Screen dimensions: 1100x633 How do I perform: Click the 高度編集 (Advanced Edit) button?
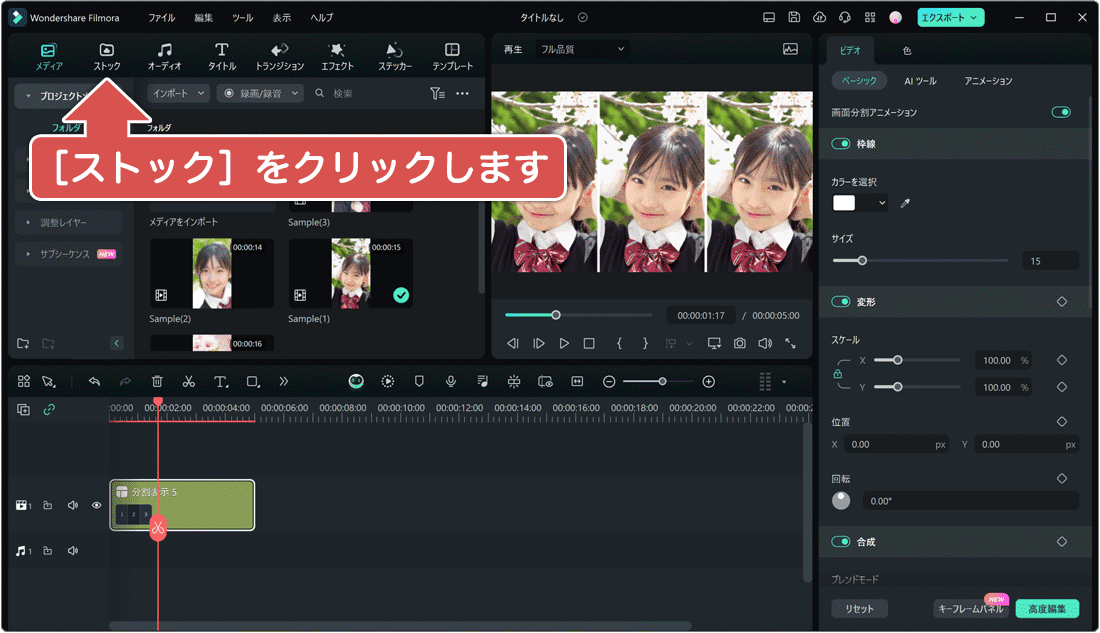click(x=1046, y=608)
